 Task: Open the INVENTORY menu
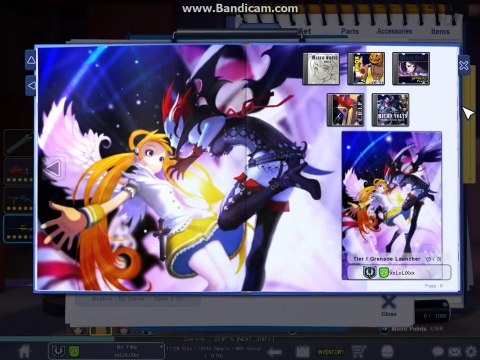point(330,352)
